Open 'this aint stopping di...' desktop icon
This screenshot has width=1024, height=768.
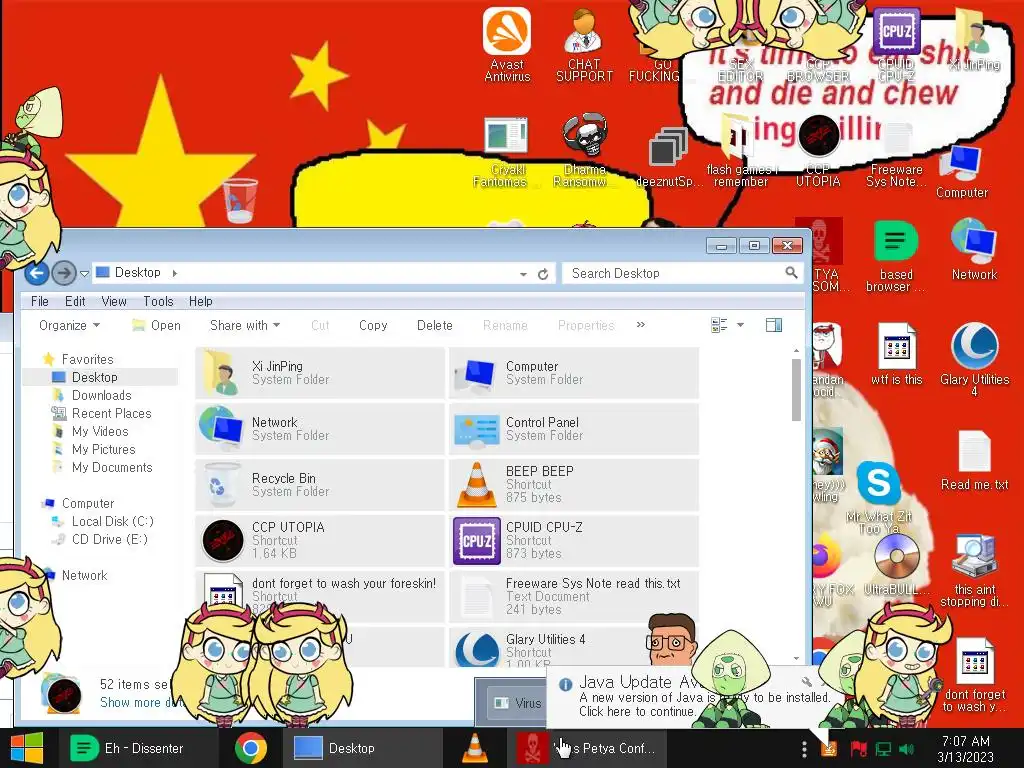coord(974,569)
